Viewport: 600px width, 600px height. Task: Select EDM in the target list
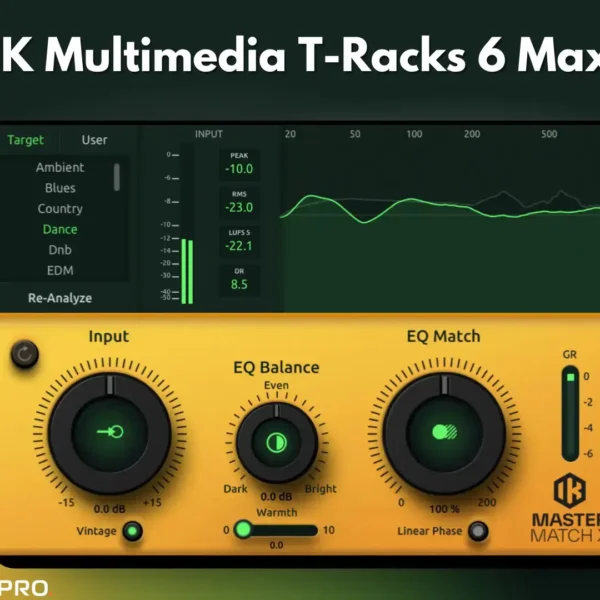(x=60, y=271)
